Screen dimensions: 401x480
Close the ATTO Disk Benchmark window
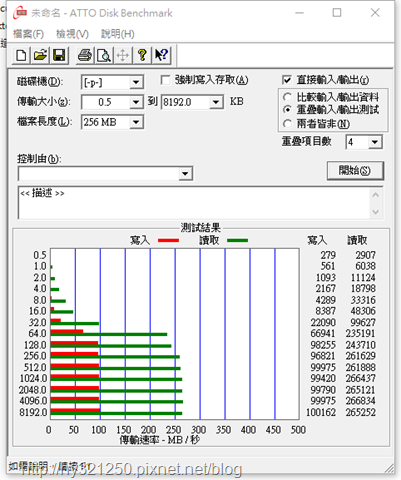375,13
